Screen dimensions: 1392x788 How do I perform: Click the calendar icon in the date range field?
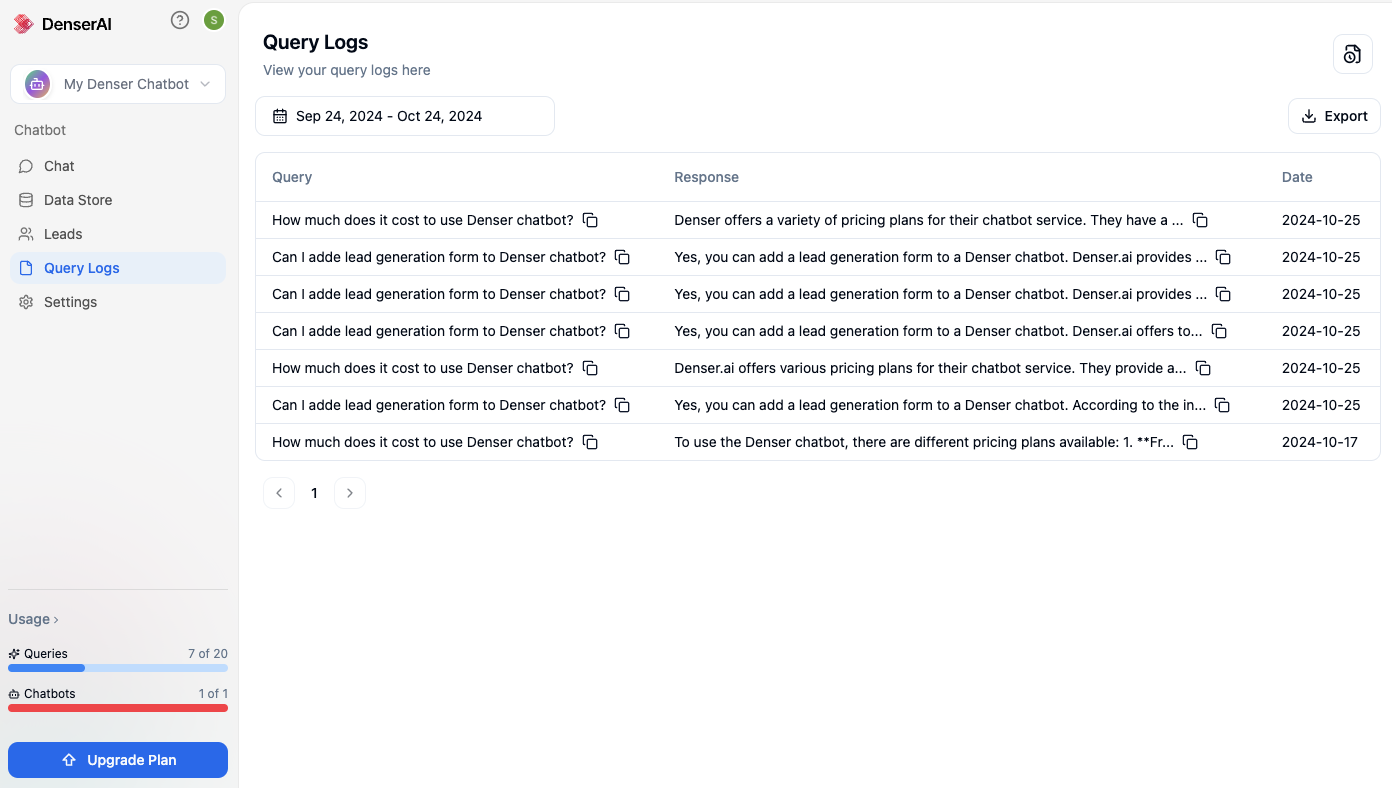point(279,115)
